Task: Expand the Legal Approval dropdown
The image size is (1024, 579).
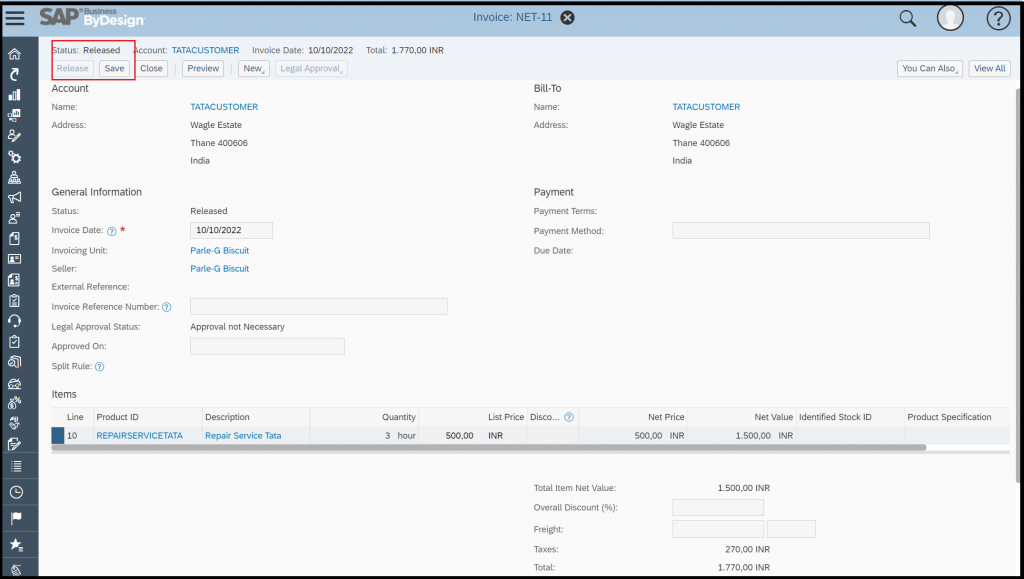Action: (311, 69)
